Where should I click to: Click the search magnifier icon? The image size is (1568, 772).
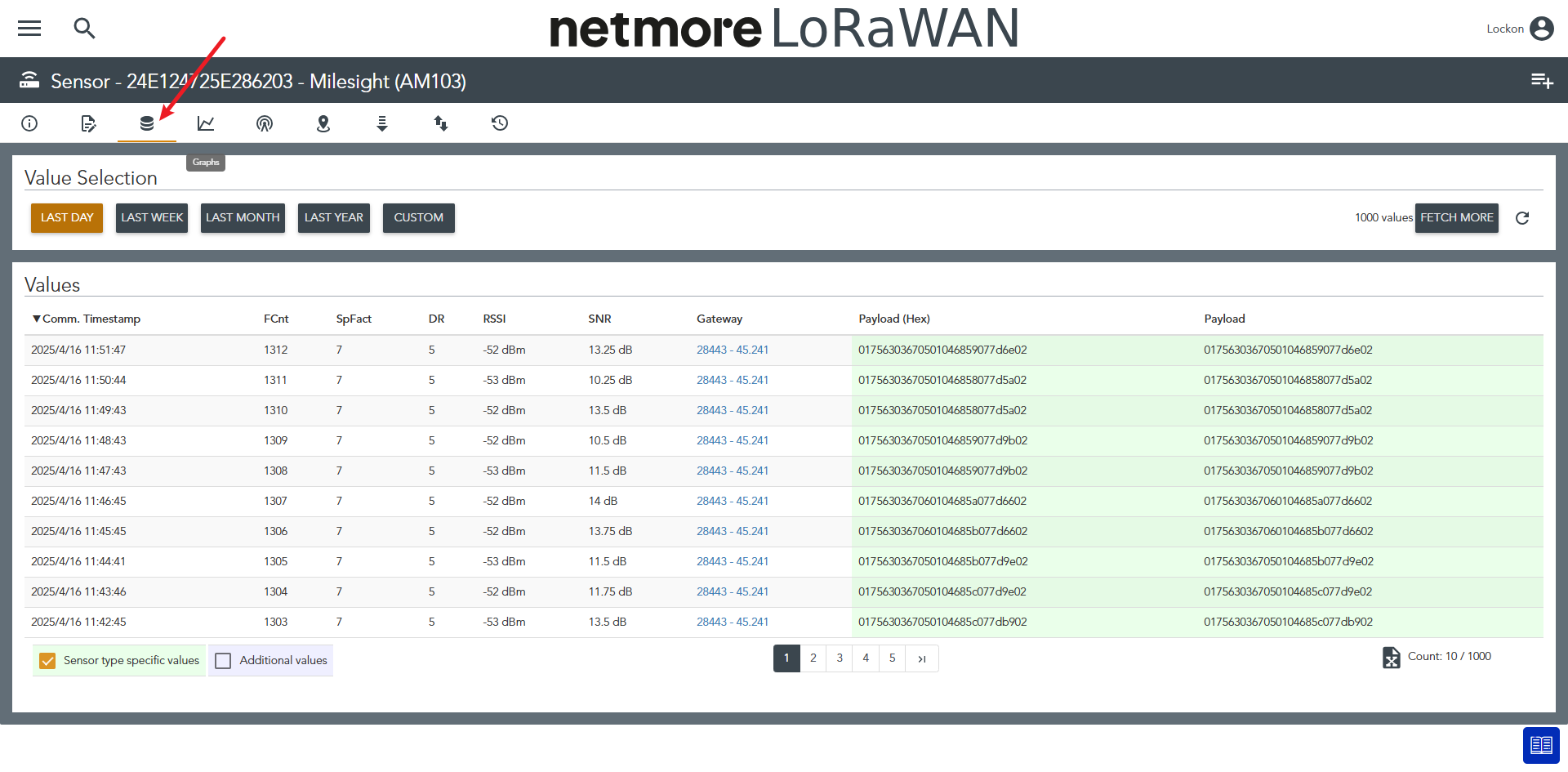pos(84,29)
